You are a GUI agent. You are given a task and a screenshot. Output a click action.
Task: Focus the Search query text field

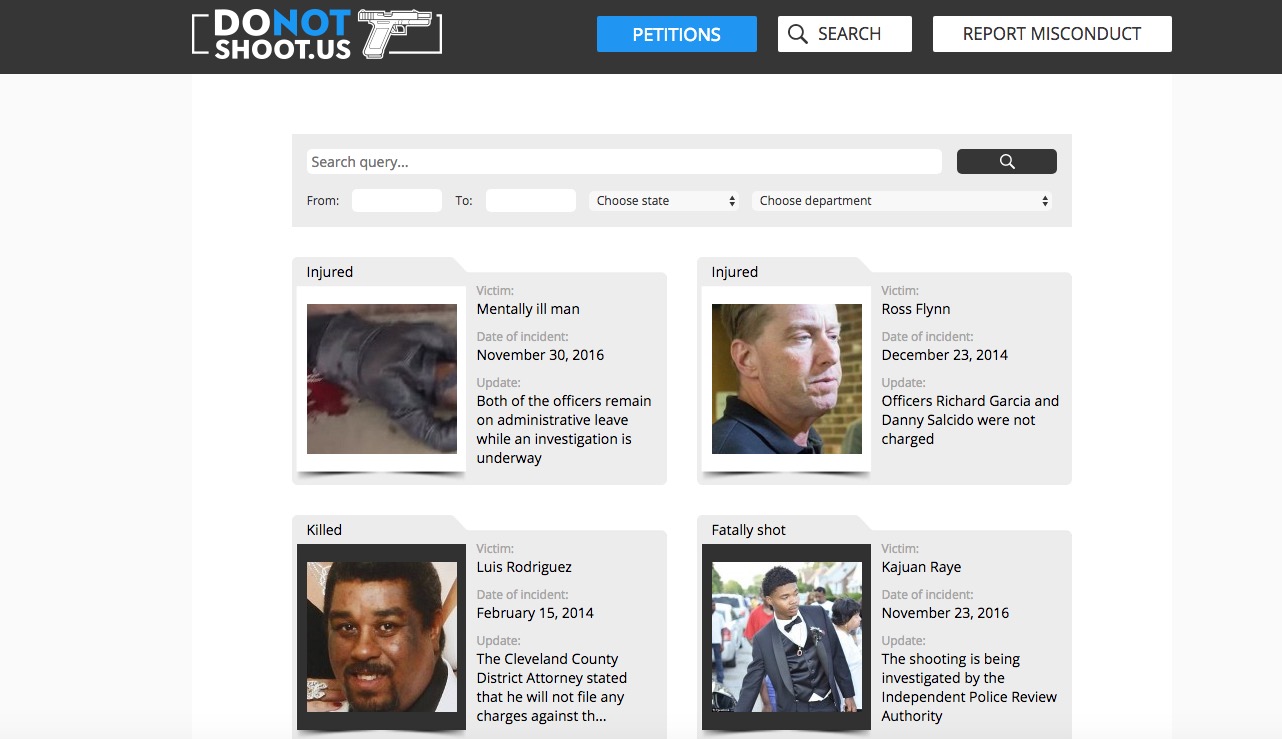[x=624, y=162]
